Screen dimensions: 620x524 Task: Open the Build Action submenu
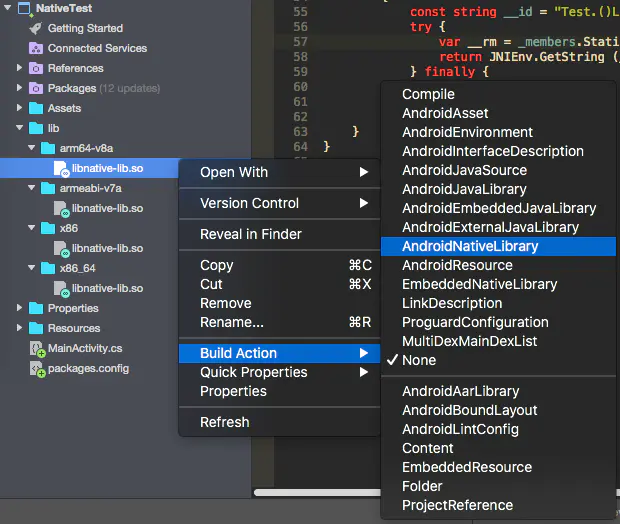[x=279, y=353]
